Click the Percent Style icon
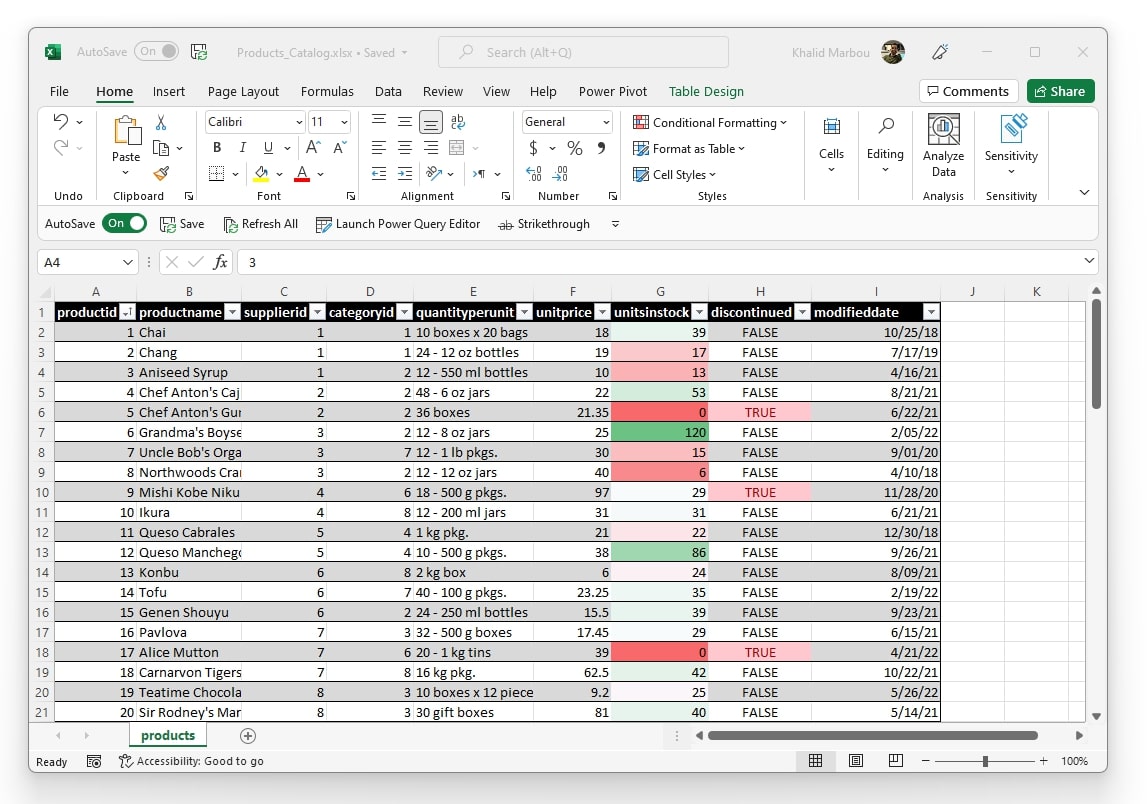1147x804 pixels. pos(575,149)
